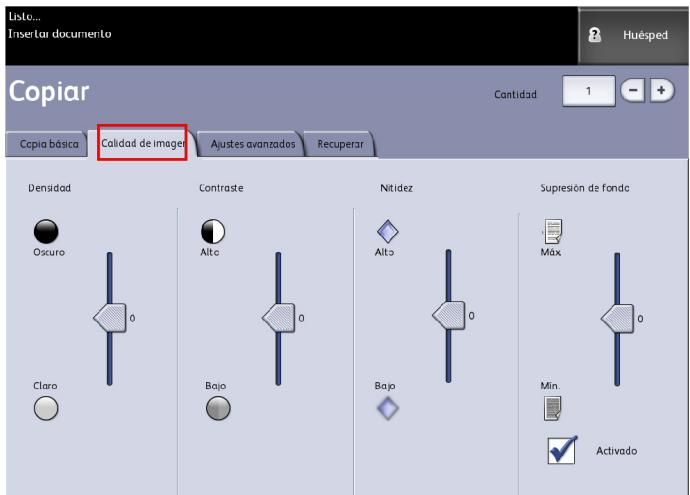Click the Claro light density icon
This screenshot has height=495, width=690.
point(45,408)
